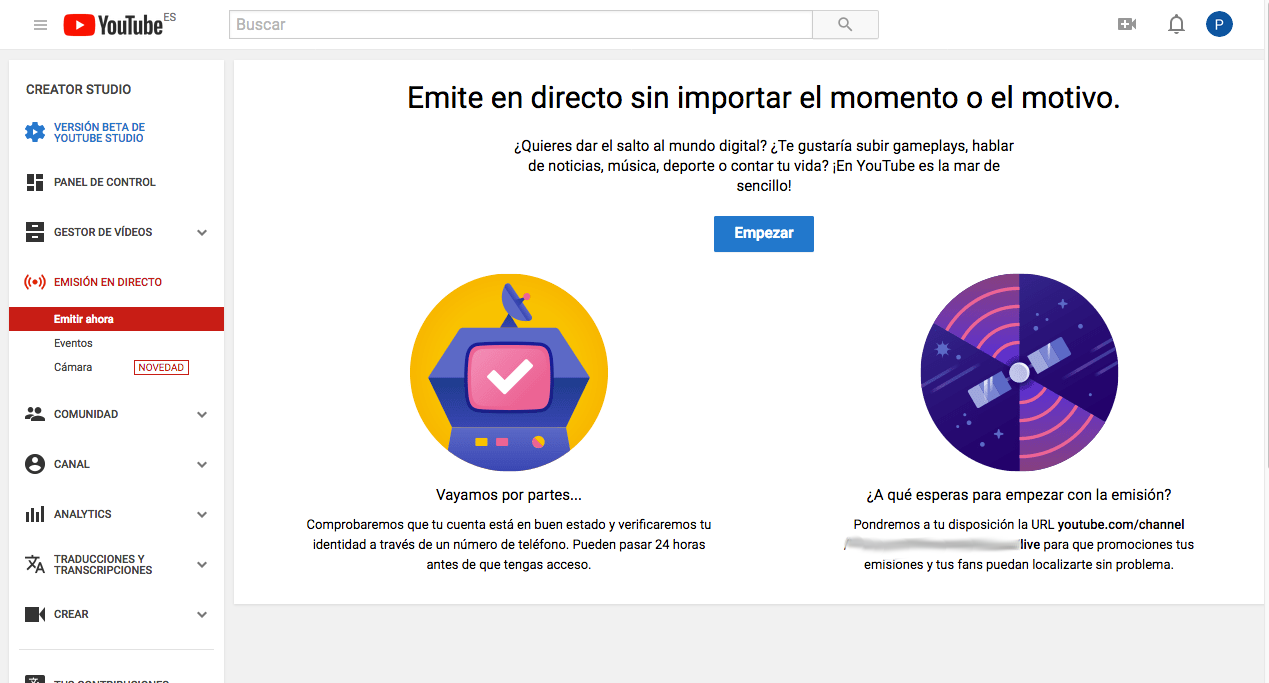Screen dimensions: 1269x683
Task: Click into the Buscar search field
Action: point(520,25)
